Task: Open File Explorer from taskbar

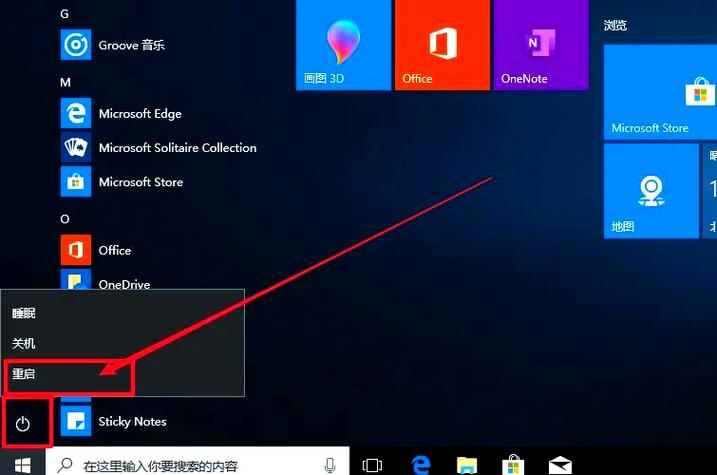Action: (x=467, y=465)
